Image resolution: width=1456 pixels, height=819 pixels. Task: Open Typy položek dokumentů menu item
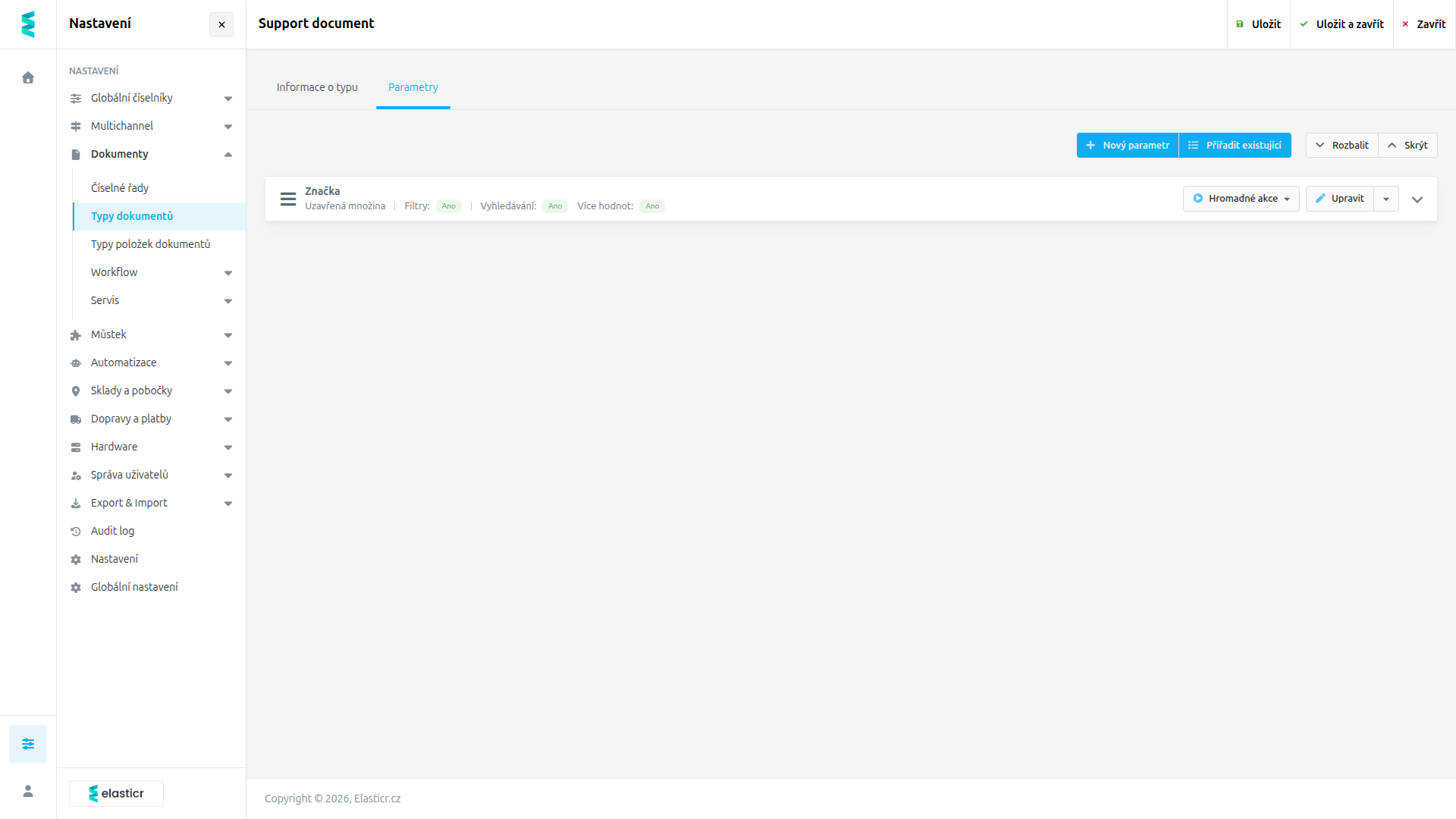150,244
